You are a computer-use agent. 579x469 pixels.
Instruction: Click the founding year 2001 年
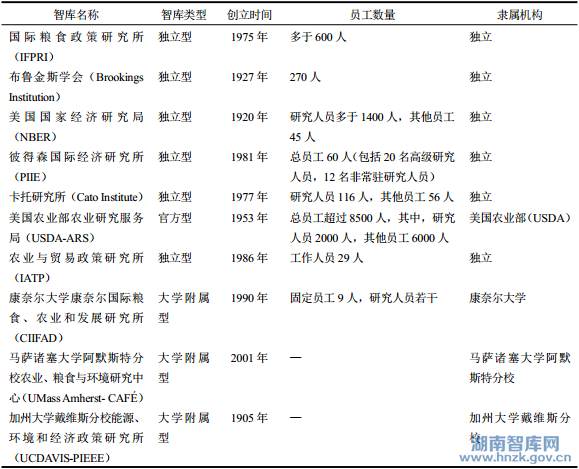coord(249,358)
